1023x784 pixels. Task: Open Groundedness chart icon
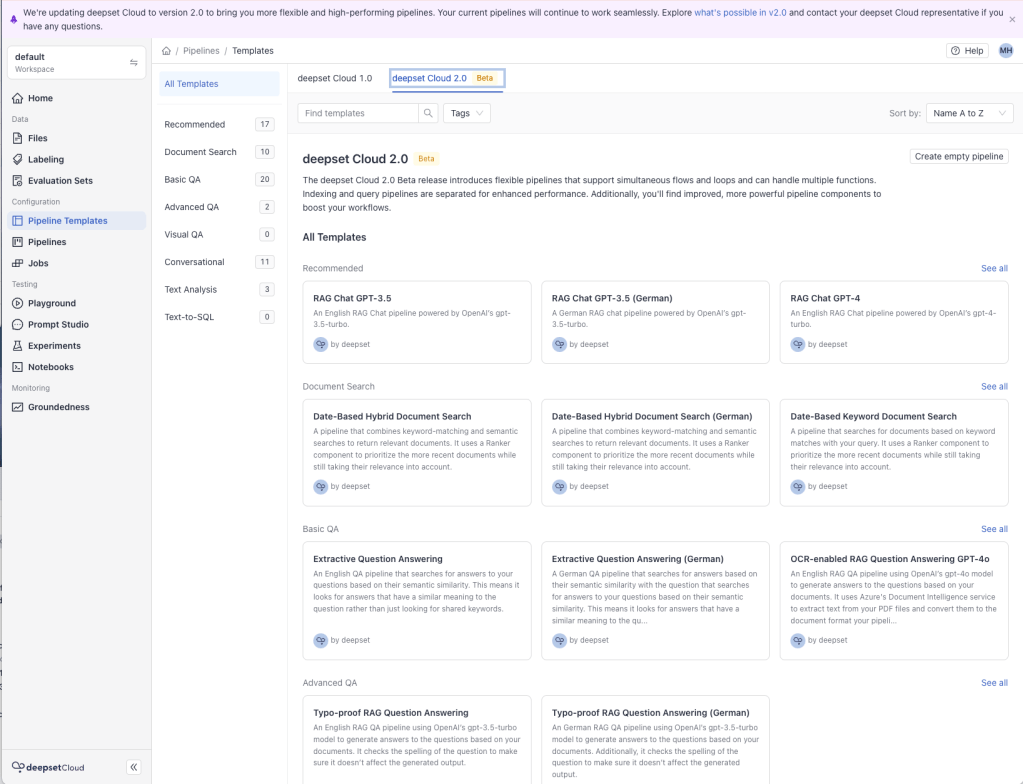(18, 407)
